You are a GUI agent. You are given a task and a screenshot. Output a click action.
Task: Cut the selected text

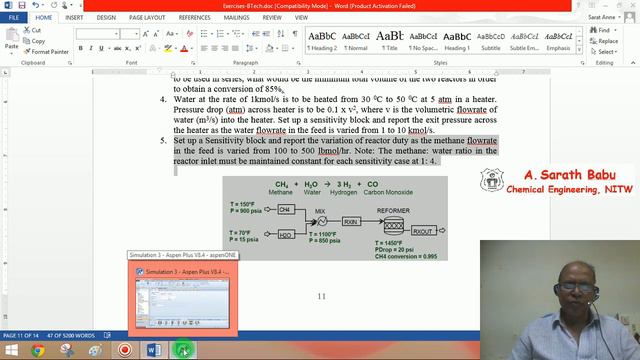click(32, 30)
